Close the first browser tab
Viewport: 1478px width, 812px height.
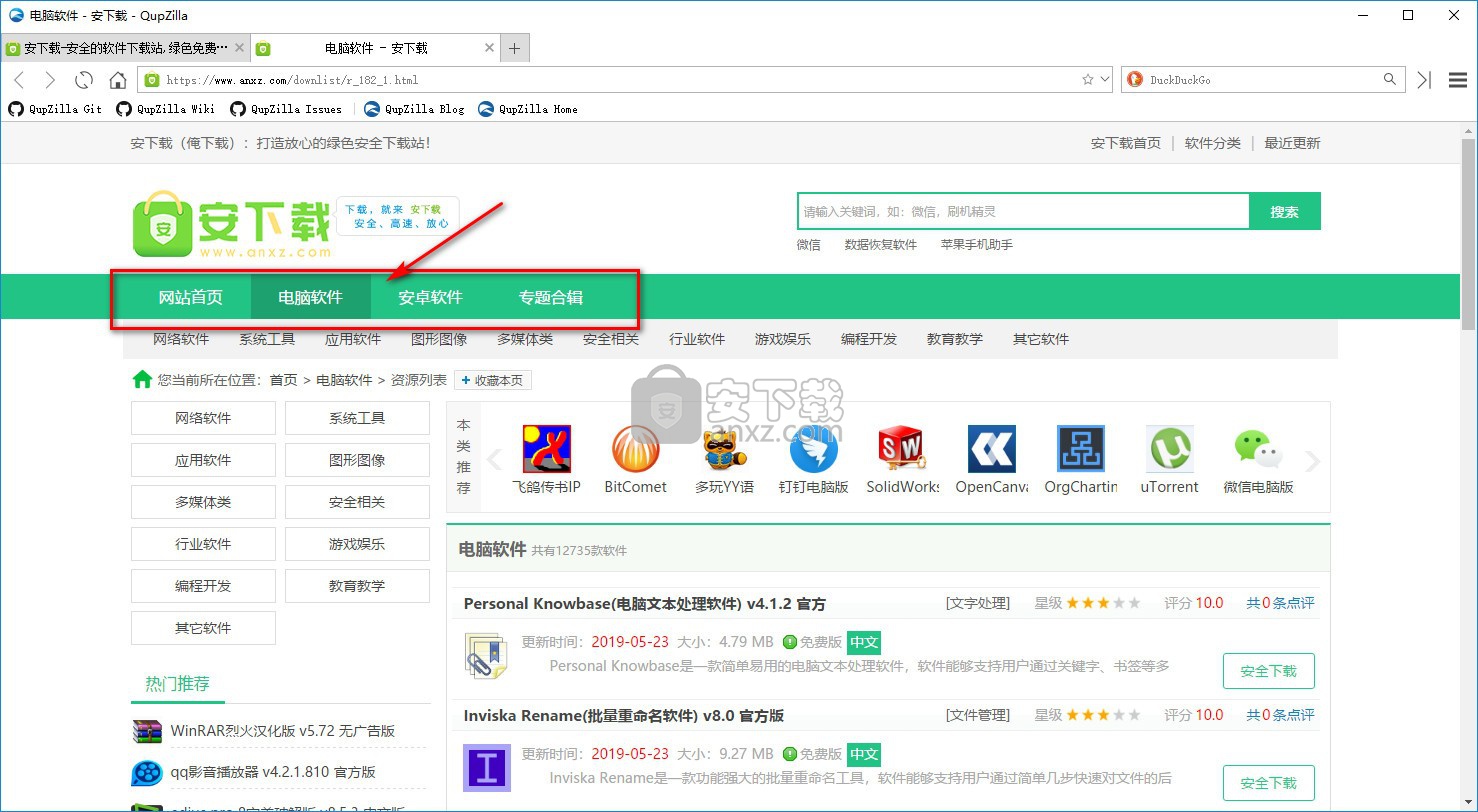coord(239,48)
